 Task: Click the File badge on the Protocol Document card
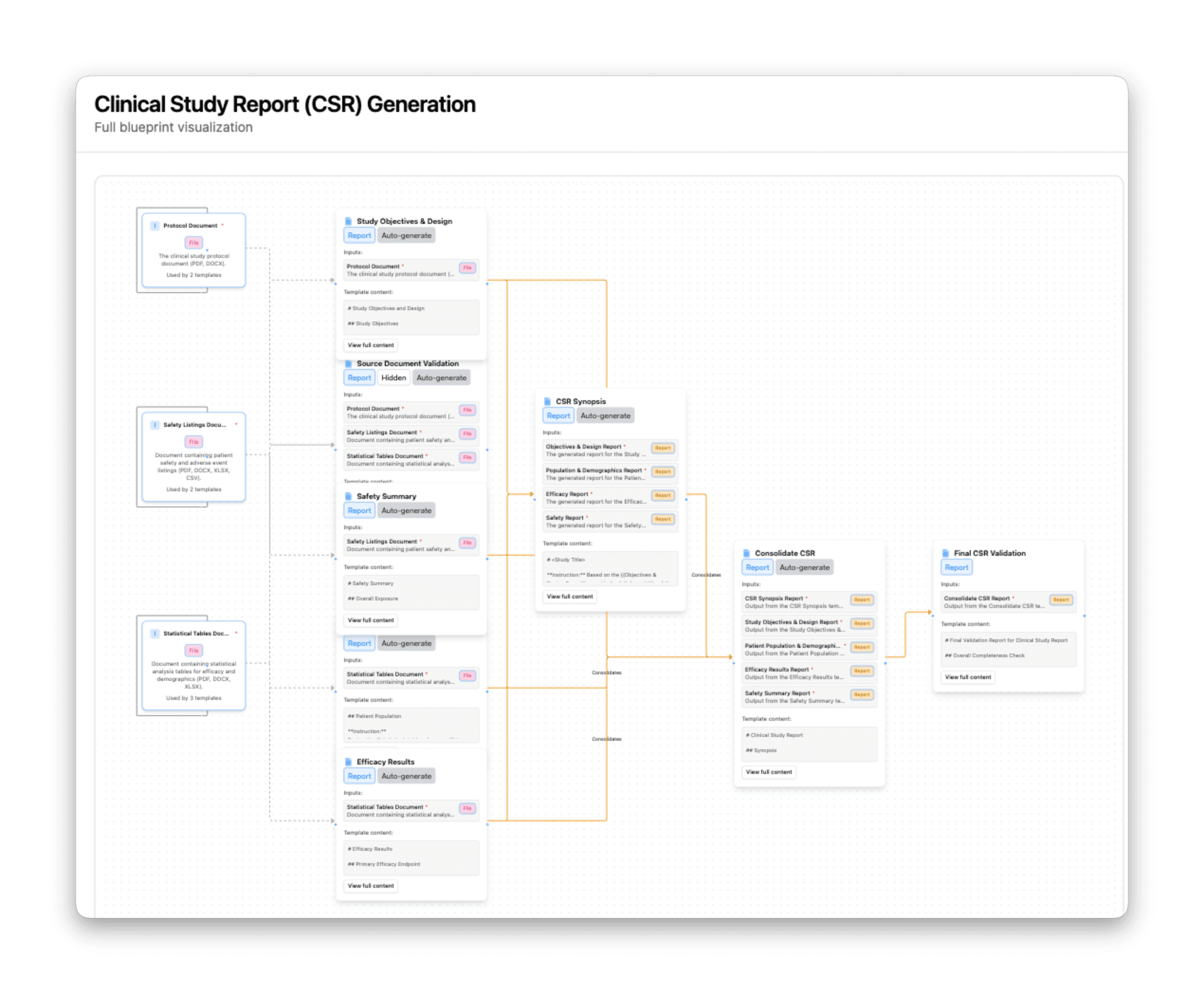click(x=193, y=243)
